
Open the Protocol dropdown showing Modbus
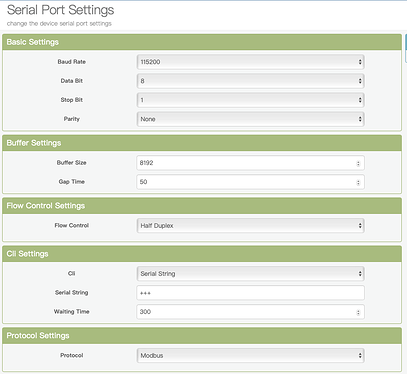250,356
